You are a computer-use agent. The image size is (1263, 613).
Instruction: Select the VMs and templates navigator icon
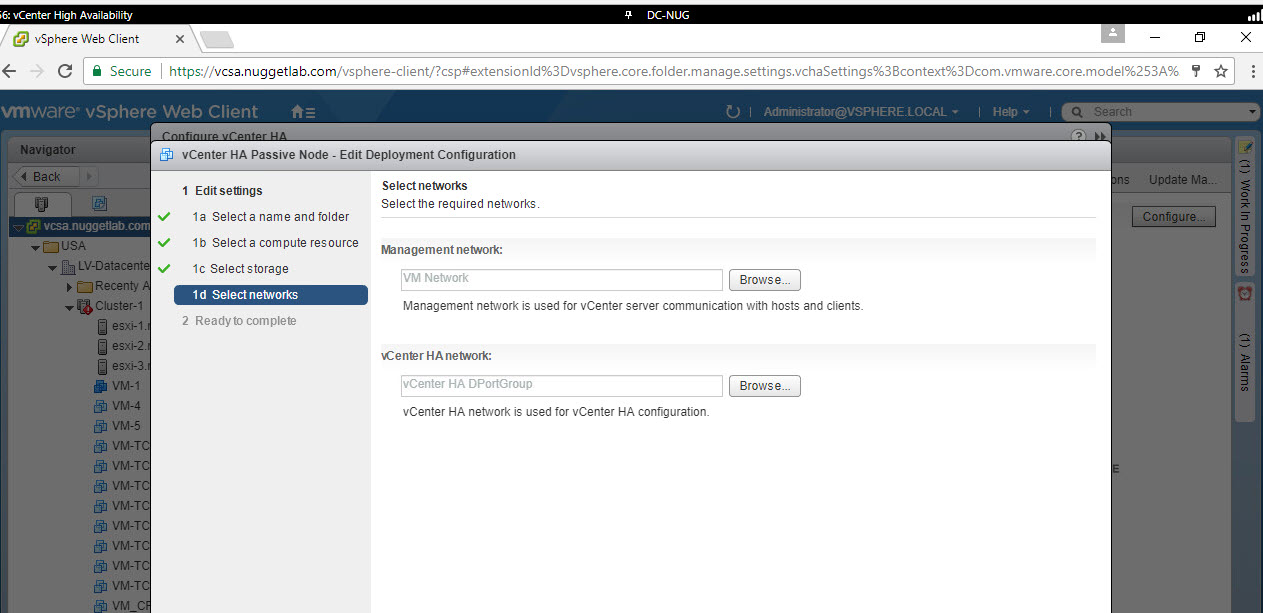point(99,202)
